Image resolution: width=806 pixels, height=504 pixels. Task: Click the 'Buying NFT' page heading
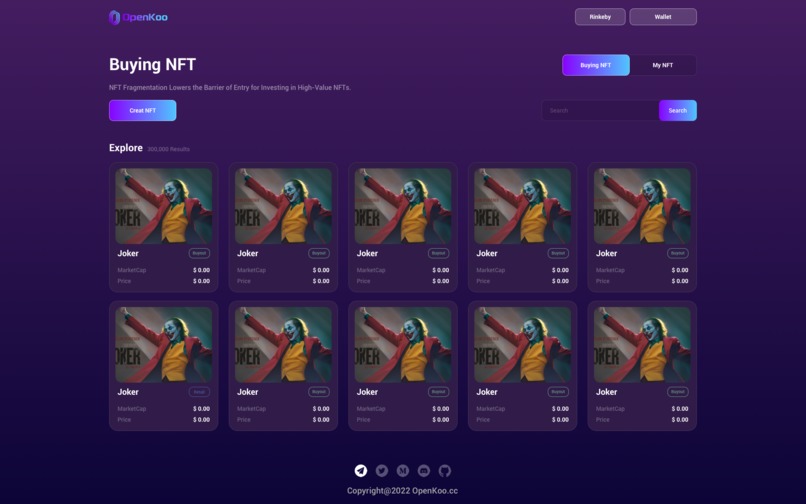[x=152, y=65]
